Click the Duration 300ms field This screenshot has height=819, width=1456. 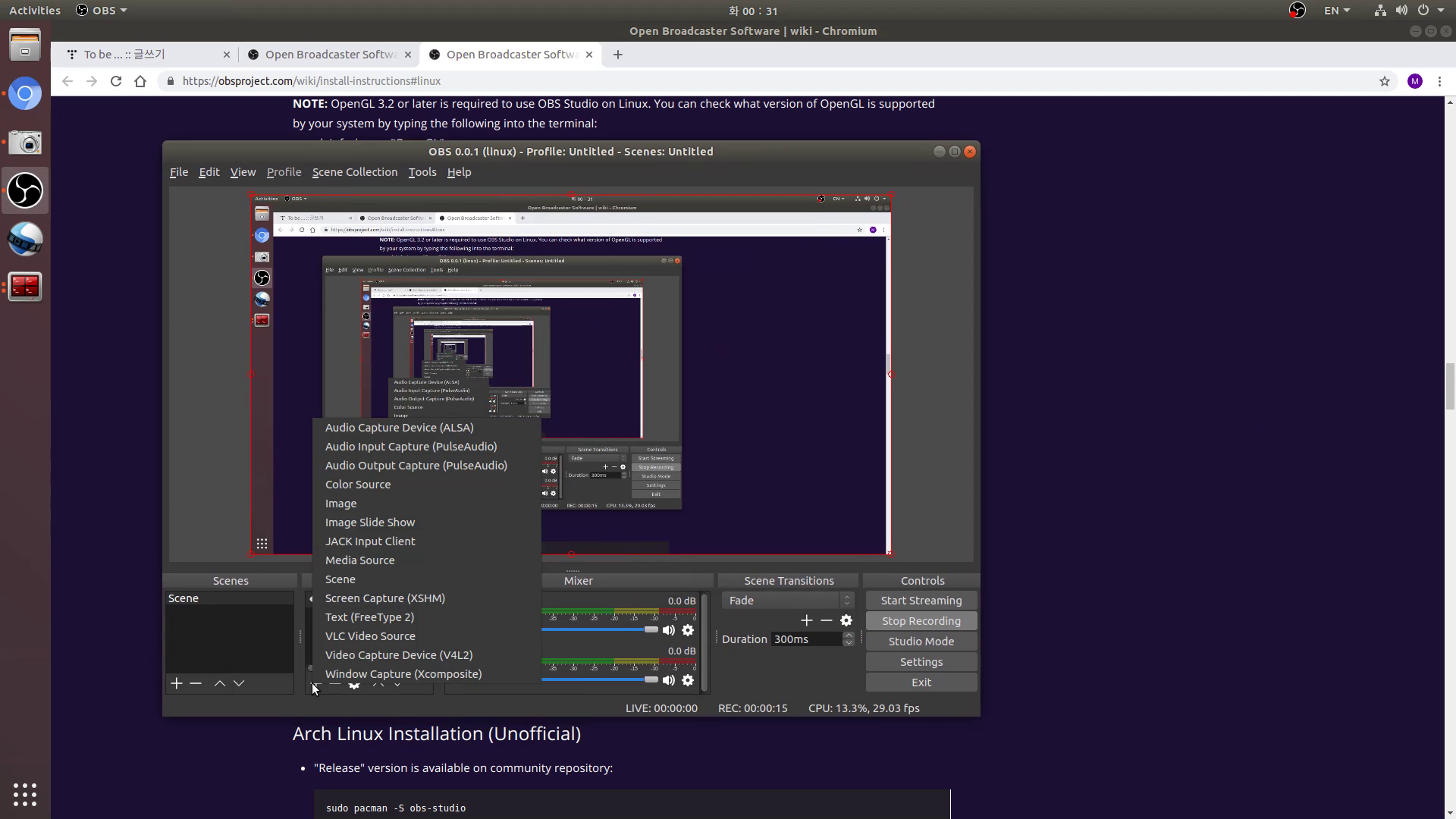point(807,639)
